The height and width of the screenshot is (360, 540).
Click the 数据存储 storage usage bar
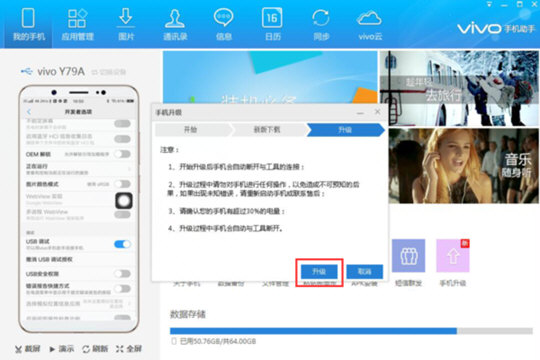tap(351, 331)
